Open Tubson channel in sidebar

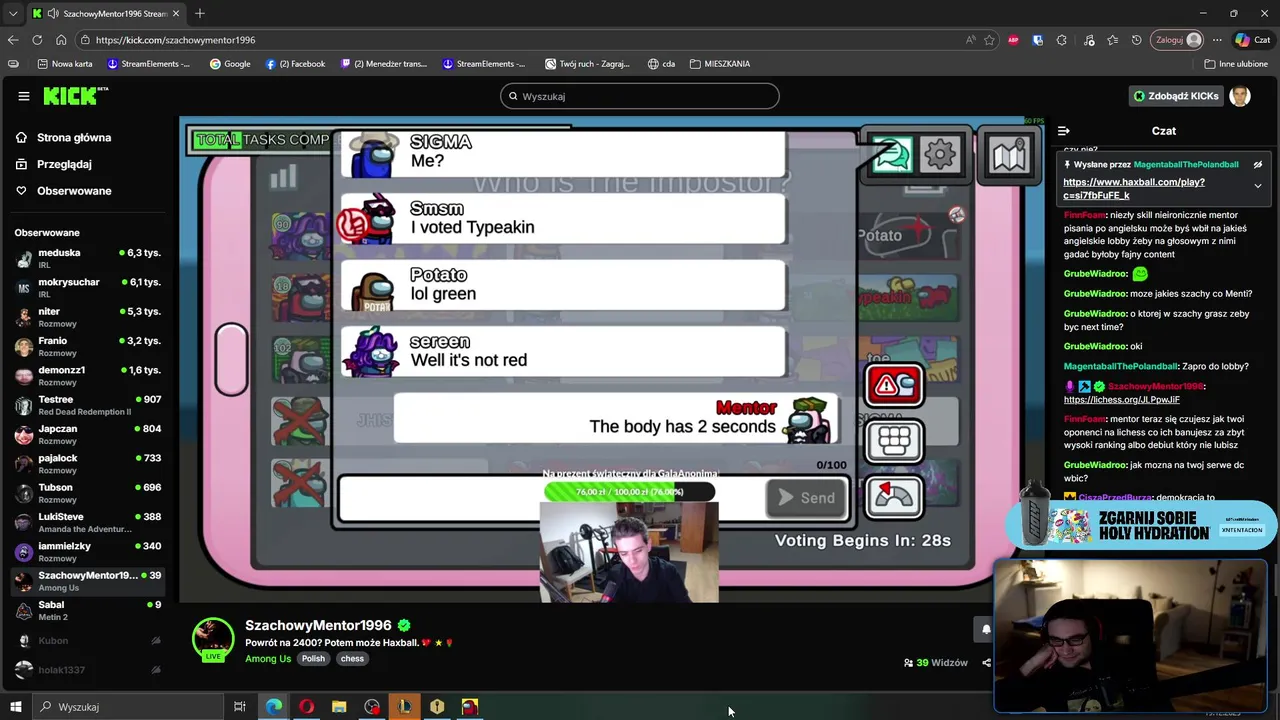[88, 492]
